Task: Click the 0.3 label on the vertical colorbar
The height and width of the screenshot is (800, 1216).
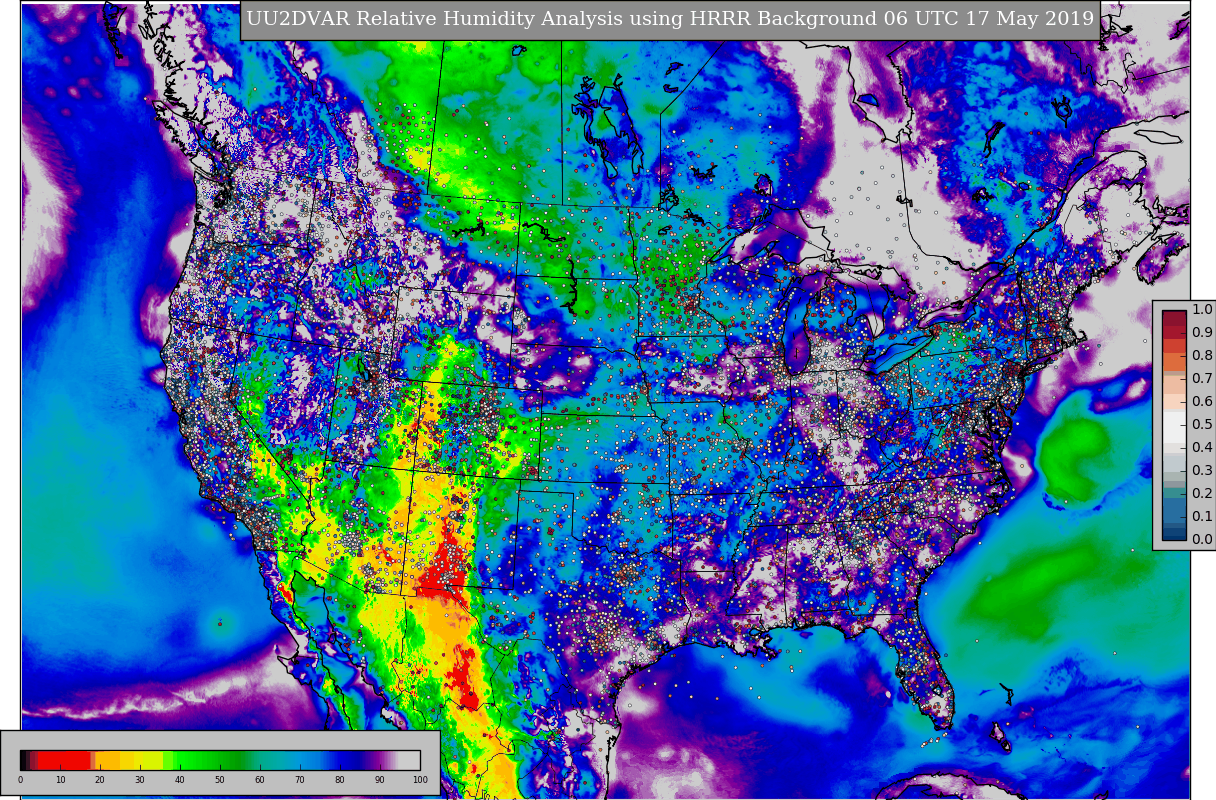Action: click(1202, 471)
